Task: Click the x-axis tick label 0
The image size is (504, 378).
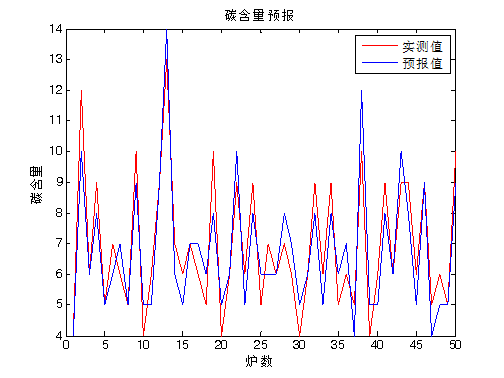Action: click(66, 345)
